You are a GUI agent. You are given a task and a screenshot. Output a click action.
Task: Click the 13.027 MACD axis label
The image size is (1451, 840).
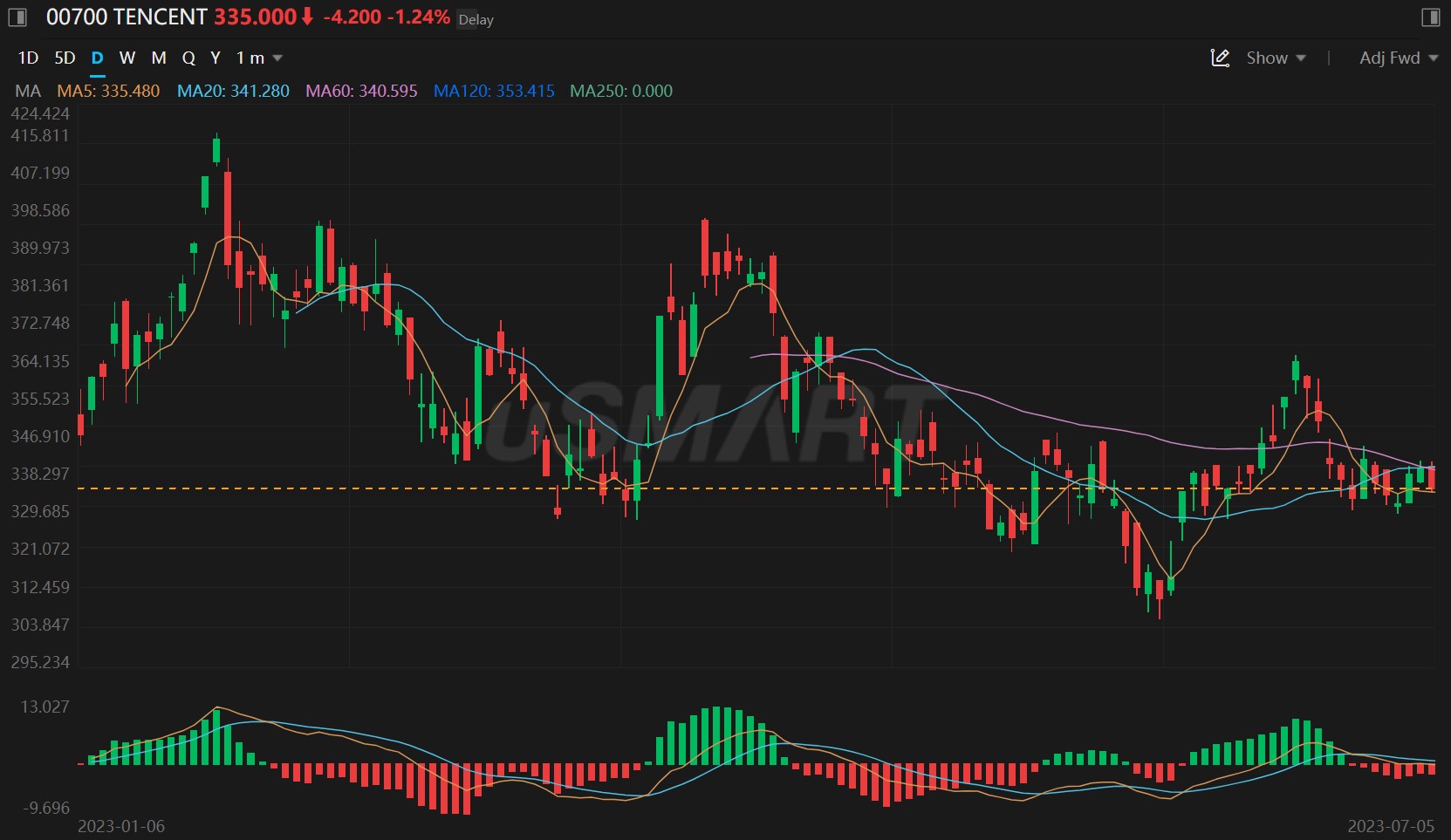tap(44, 707)
